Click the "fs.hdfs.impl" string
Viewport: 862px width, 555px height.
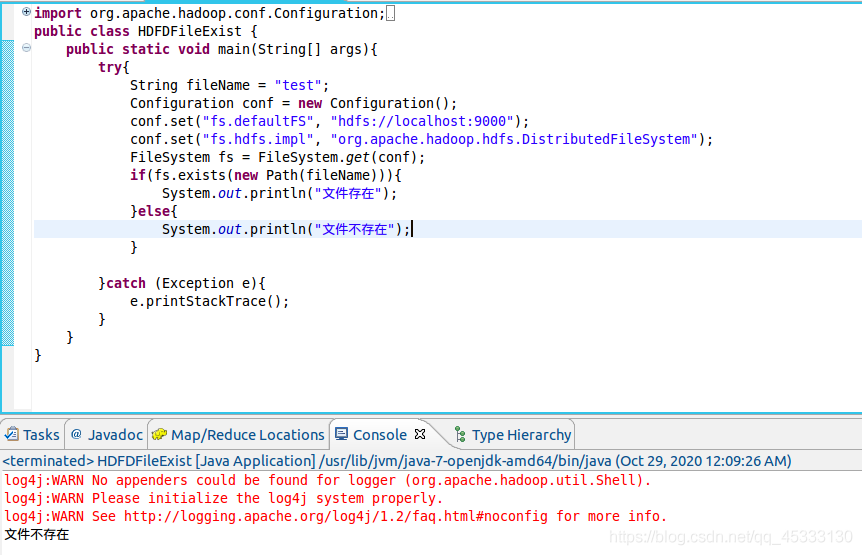click(258, 139)
